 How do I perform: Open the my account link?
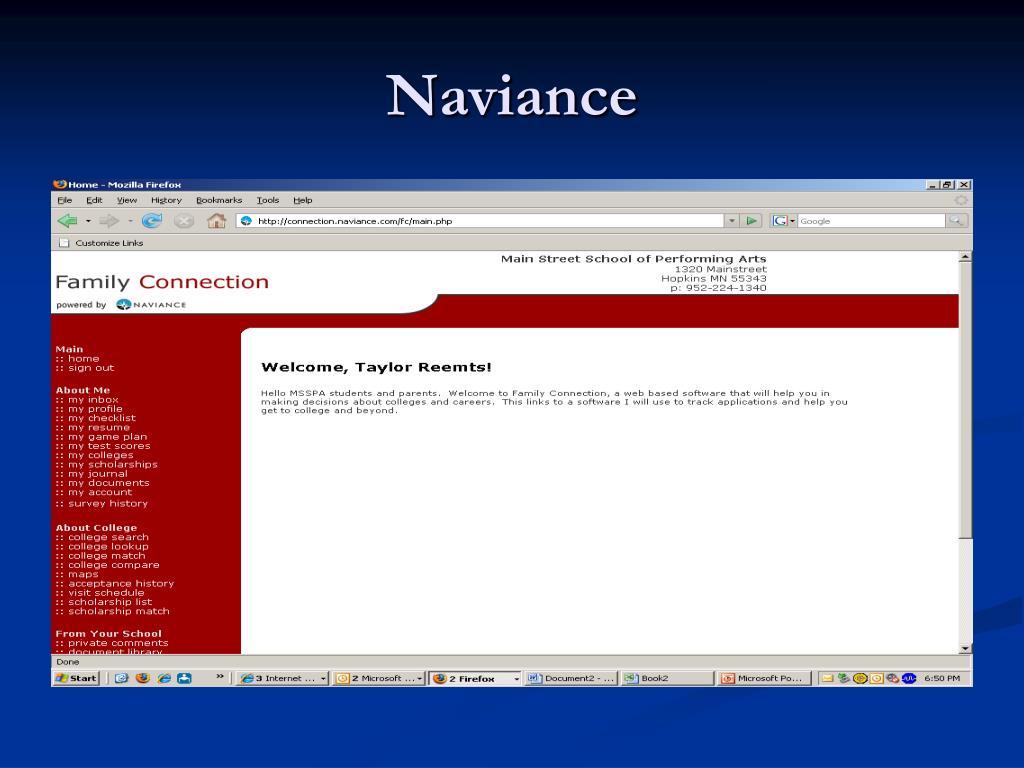coord(100,492)
